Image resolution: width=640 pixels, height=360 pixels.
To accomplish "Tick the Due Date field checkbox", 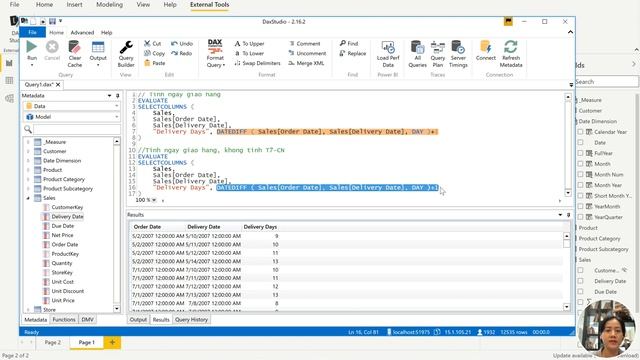I will [x=580, y=291].
